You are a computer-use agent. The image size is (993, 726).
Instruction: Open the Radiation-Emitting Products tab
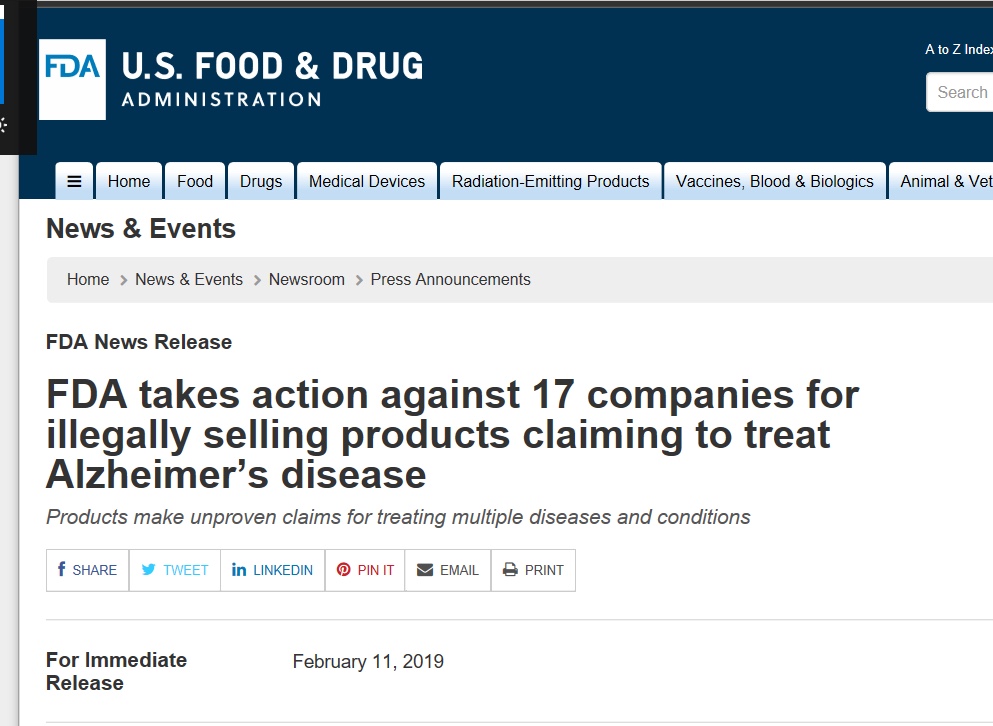click(550, 181)
